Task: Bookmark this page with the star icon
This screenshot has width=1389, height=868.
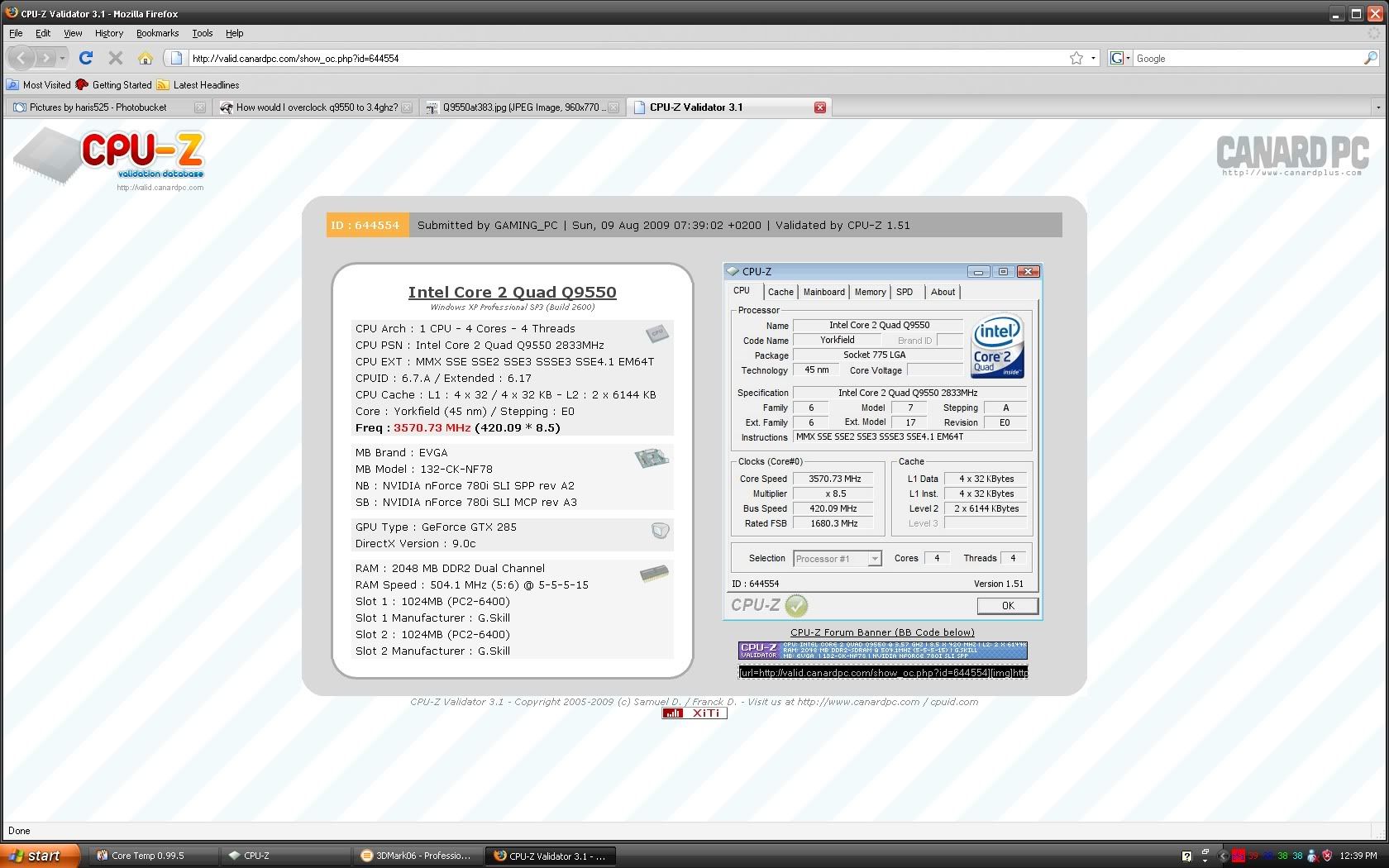Action: [1076, 58]
